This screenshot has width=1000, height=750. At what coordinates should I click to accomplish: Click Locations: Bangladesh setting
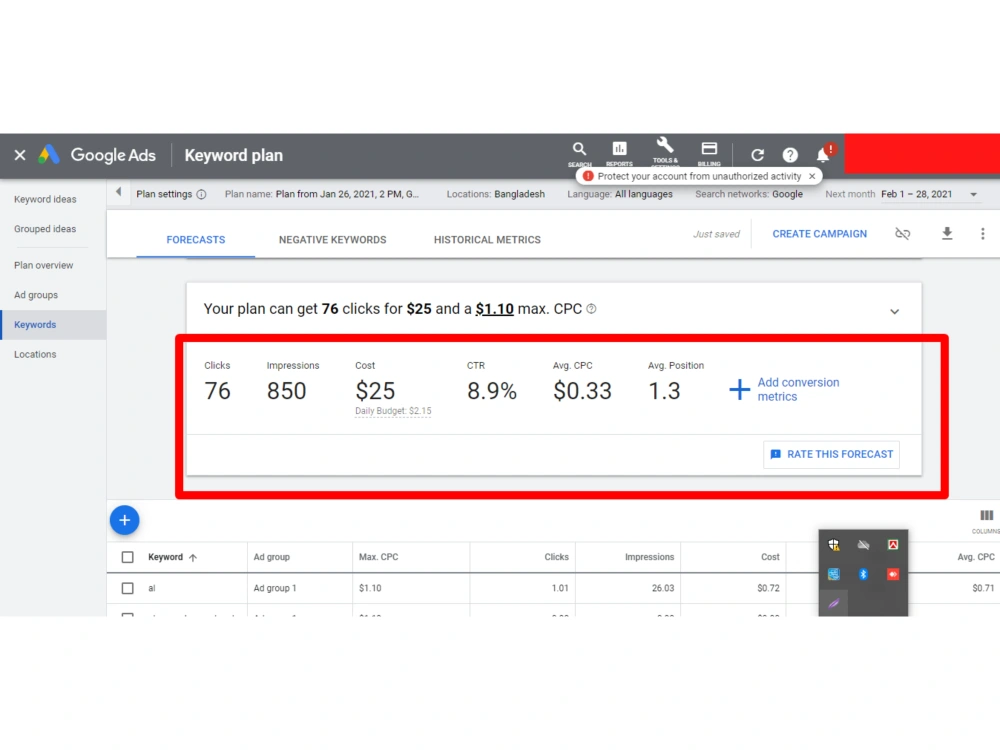tap(496, 195)
